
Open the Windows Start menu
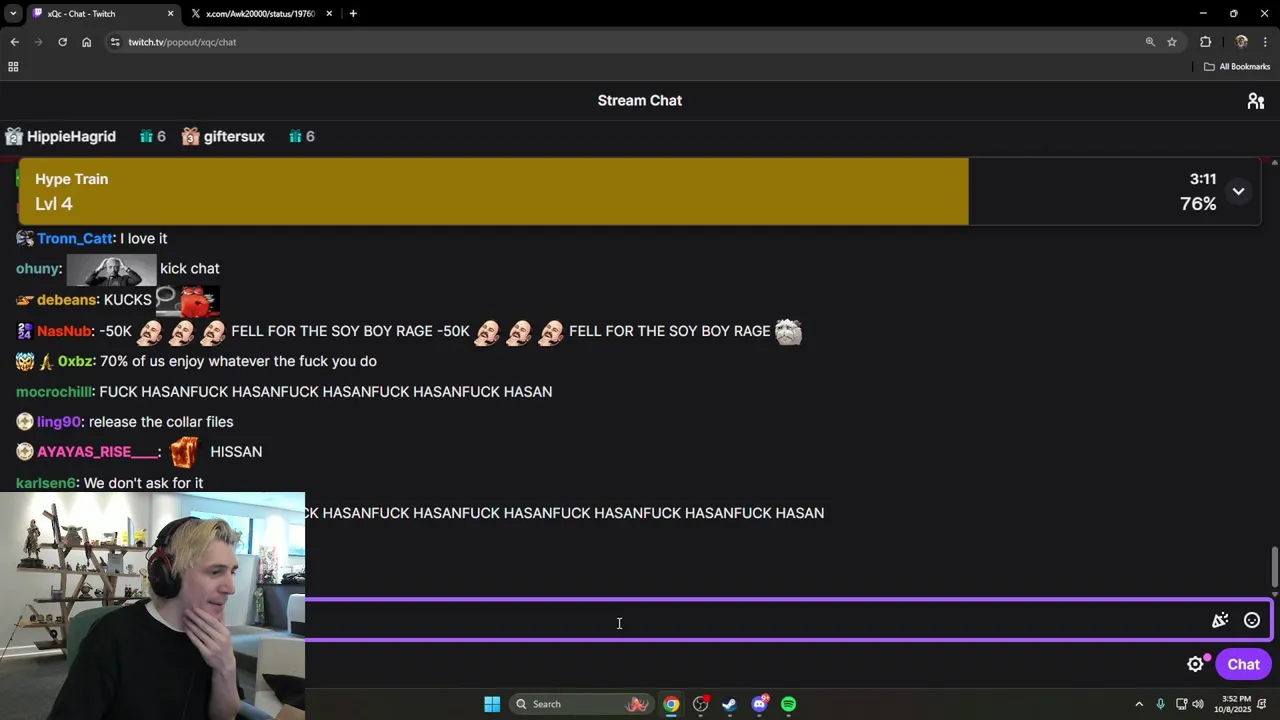tap(492, 704)
